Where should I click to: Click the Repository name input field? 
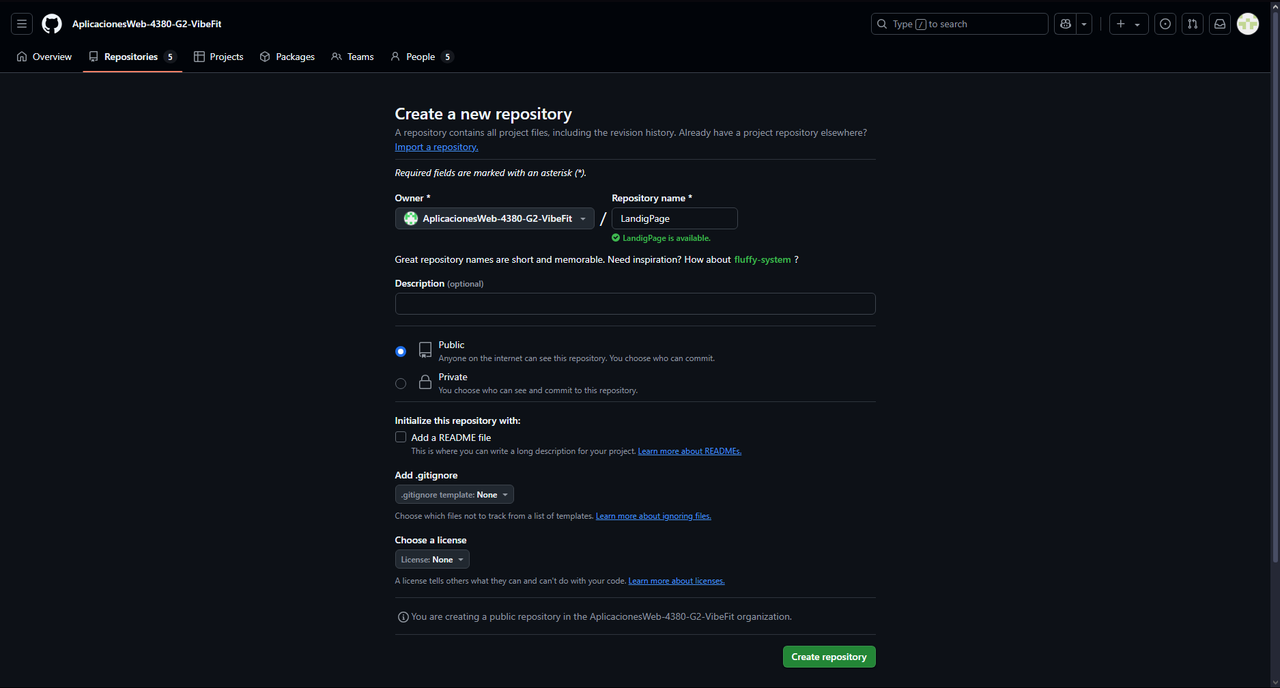675,218
